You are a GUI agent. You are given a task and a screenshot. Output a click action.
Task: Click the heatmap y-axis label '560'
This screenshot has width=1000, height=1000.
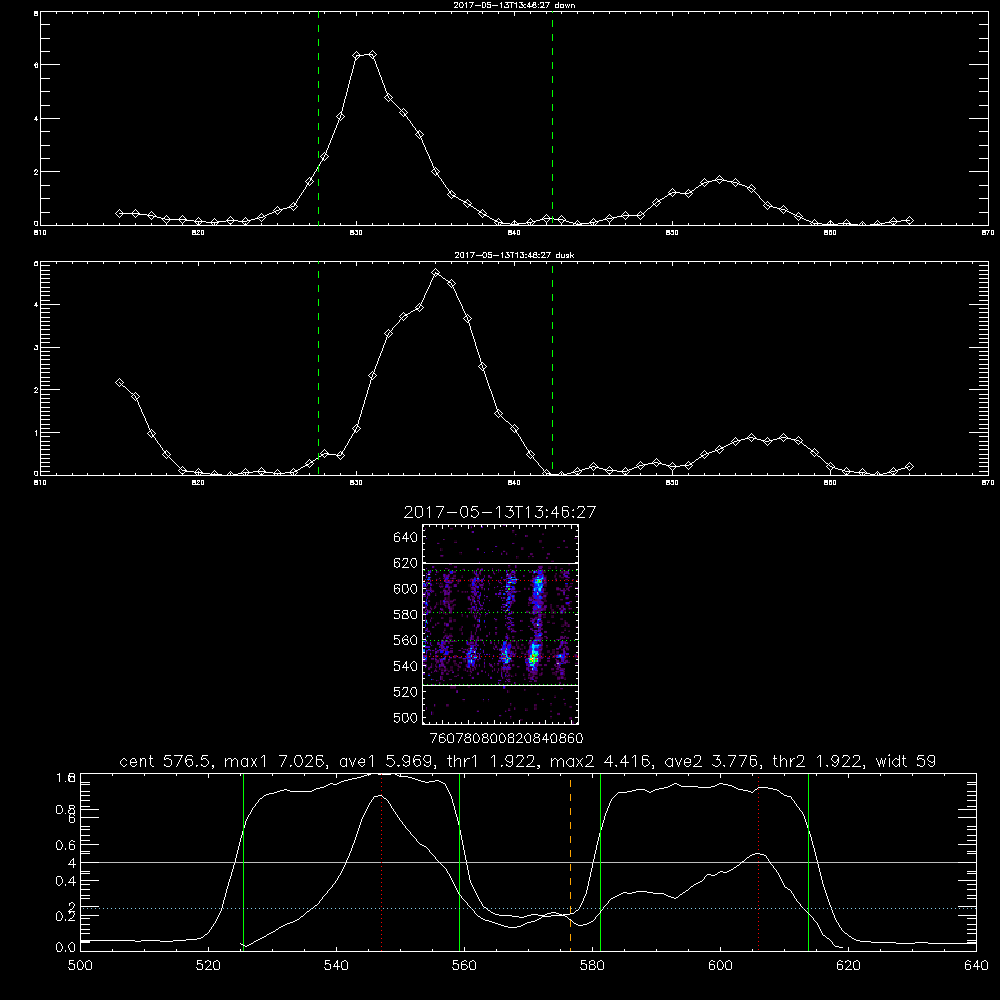[406, 640]
